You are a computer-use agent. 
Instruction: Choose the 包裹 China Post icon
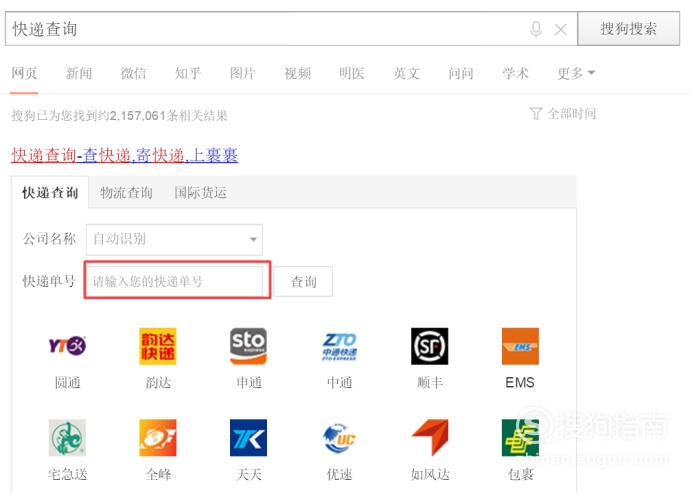point(520,437)
